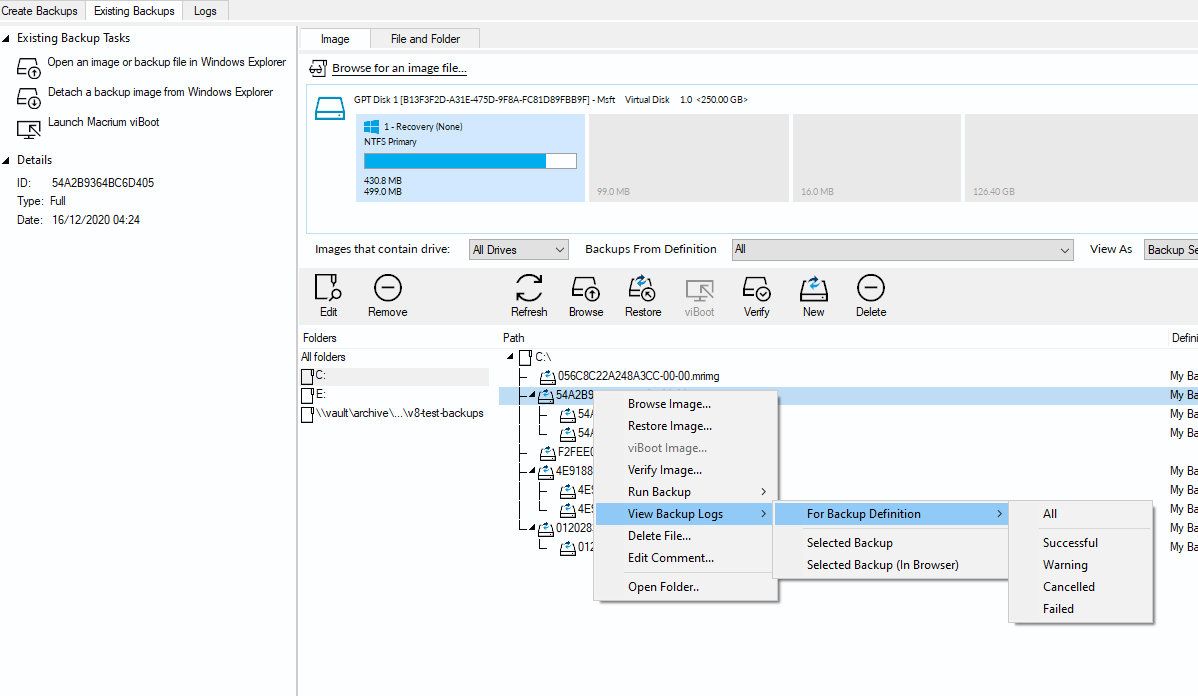Open the Run Backup submenu
Image resolution: width=1198 pixels, height=696 pixels.
pyautogui.click(x=686, y=492)
